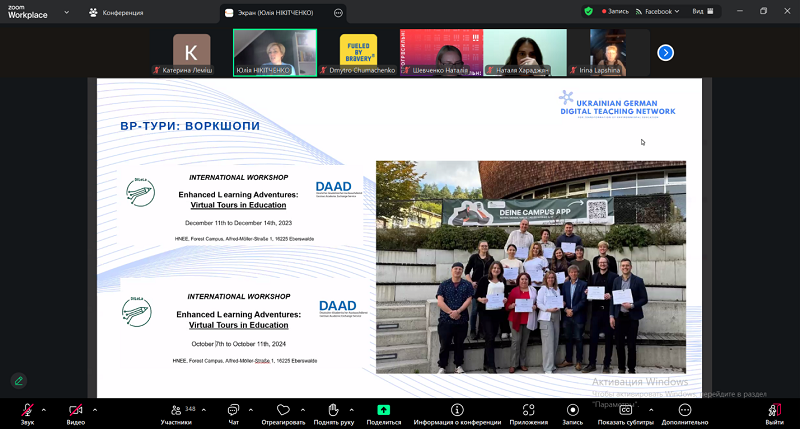Raise hand with Поднять руку
Image resolution: width=800 pixels, height=429 pixels.
[333, 412]
